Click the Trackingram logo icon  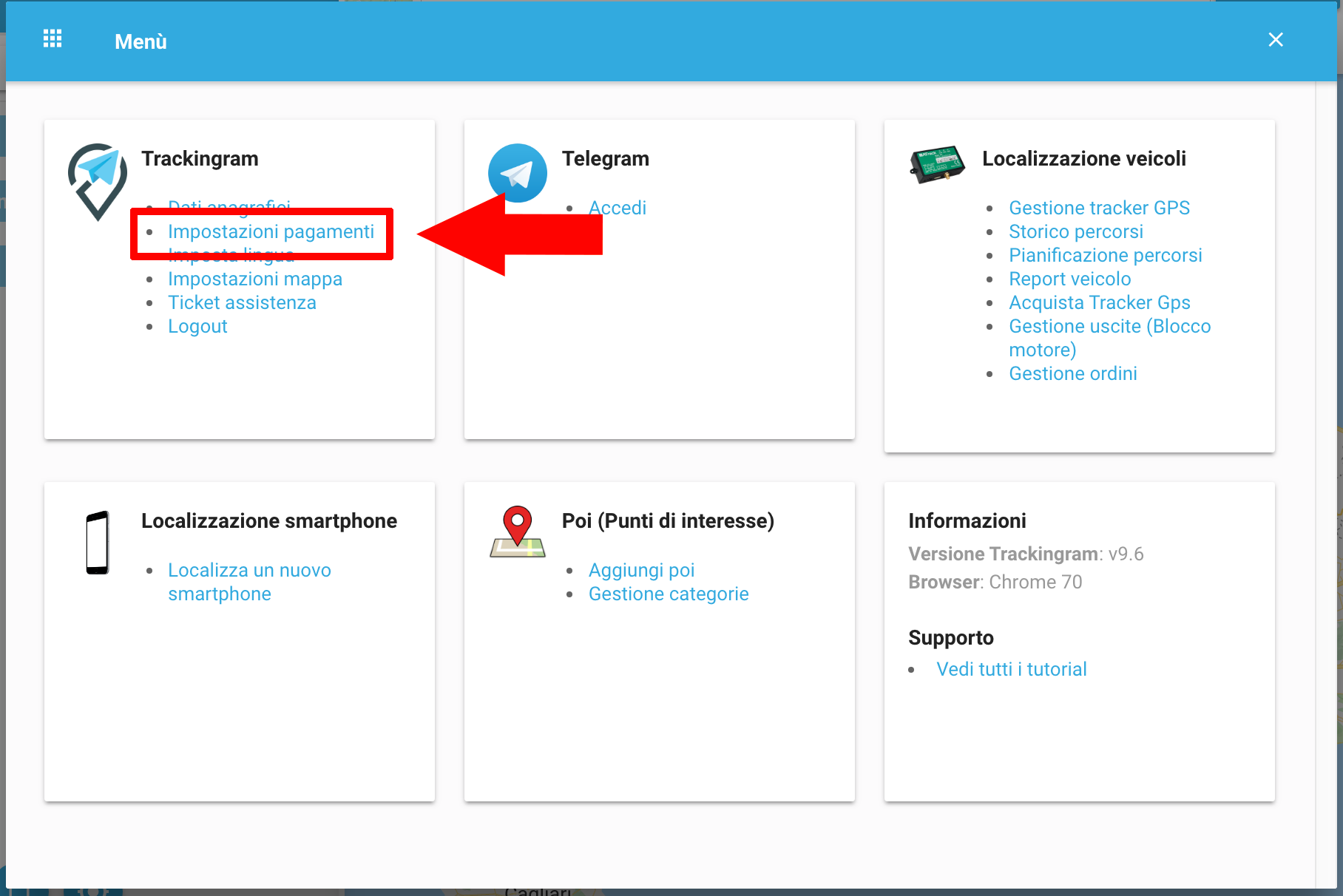pyautogui.click(x=98, y=182)
